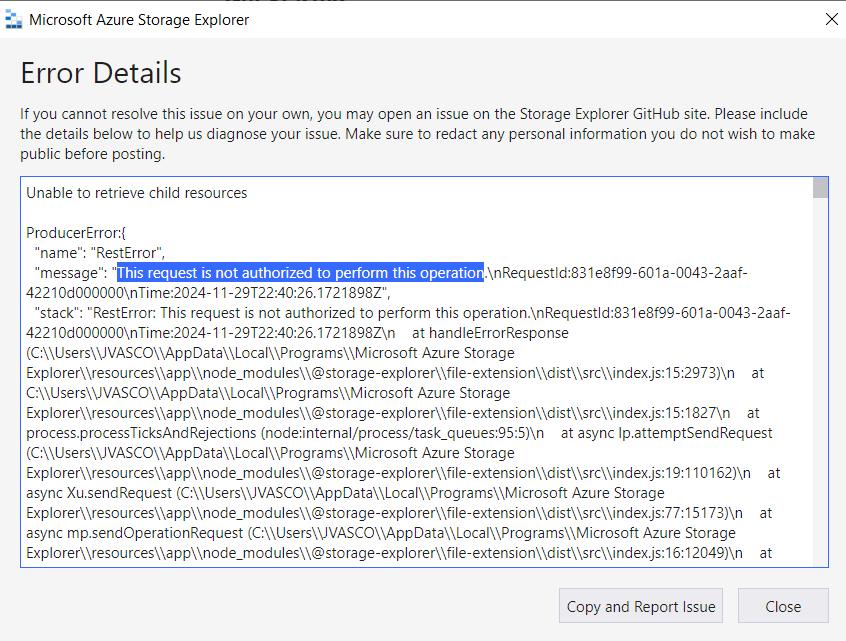Click the "at handleErrorResponse" text
Image resolution: width=846 pixels, height=641 pixels.
490,333
